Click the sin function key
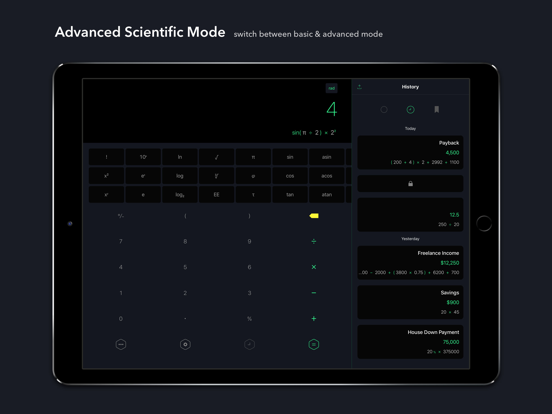 tap(290, 157)
